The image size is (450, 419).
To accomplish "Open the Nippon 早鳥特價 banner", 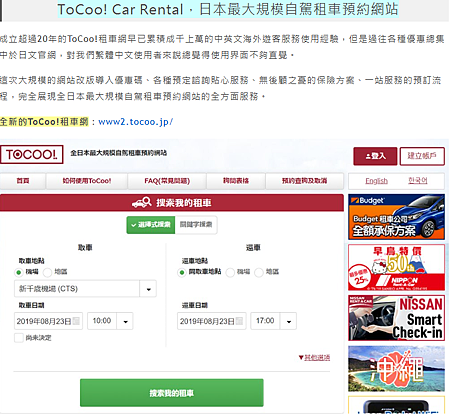I will pyautogui.click(x=396, y=268).
